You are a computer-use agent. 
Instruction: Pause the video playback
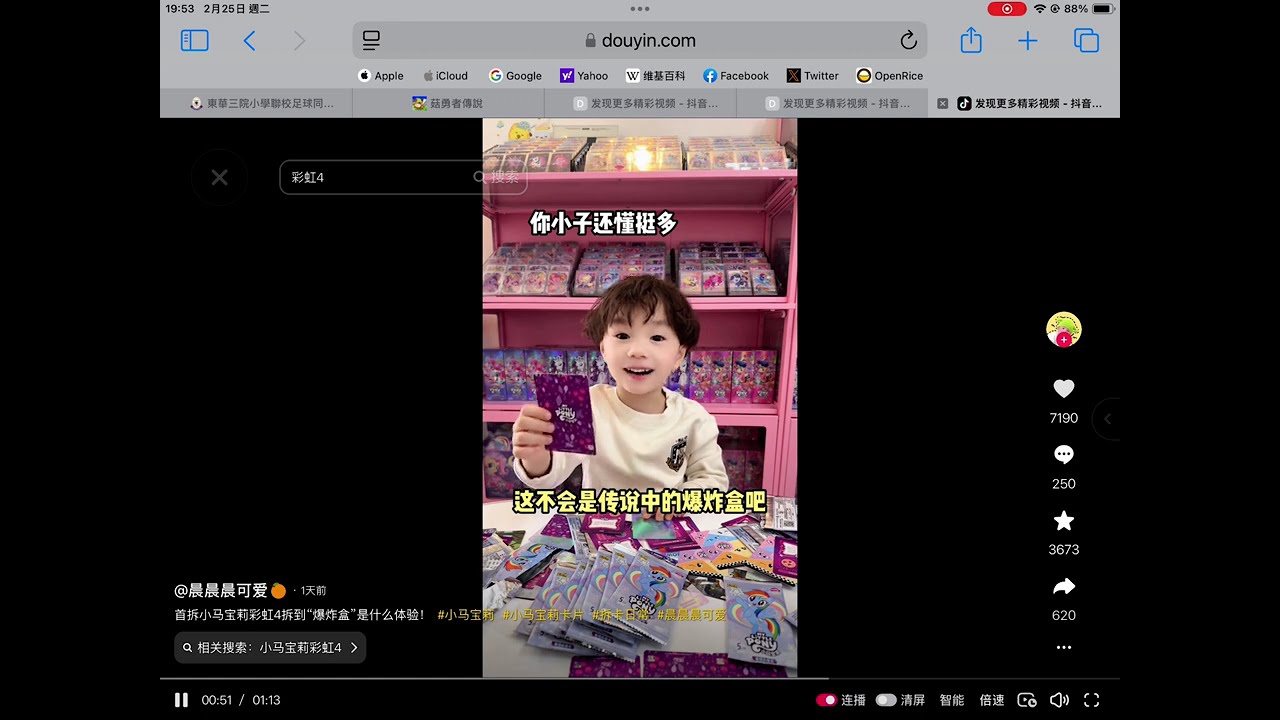181,700
